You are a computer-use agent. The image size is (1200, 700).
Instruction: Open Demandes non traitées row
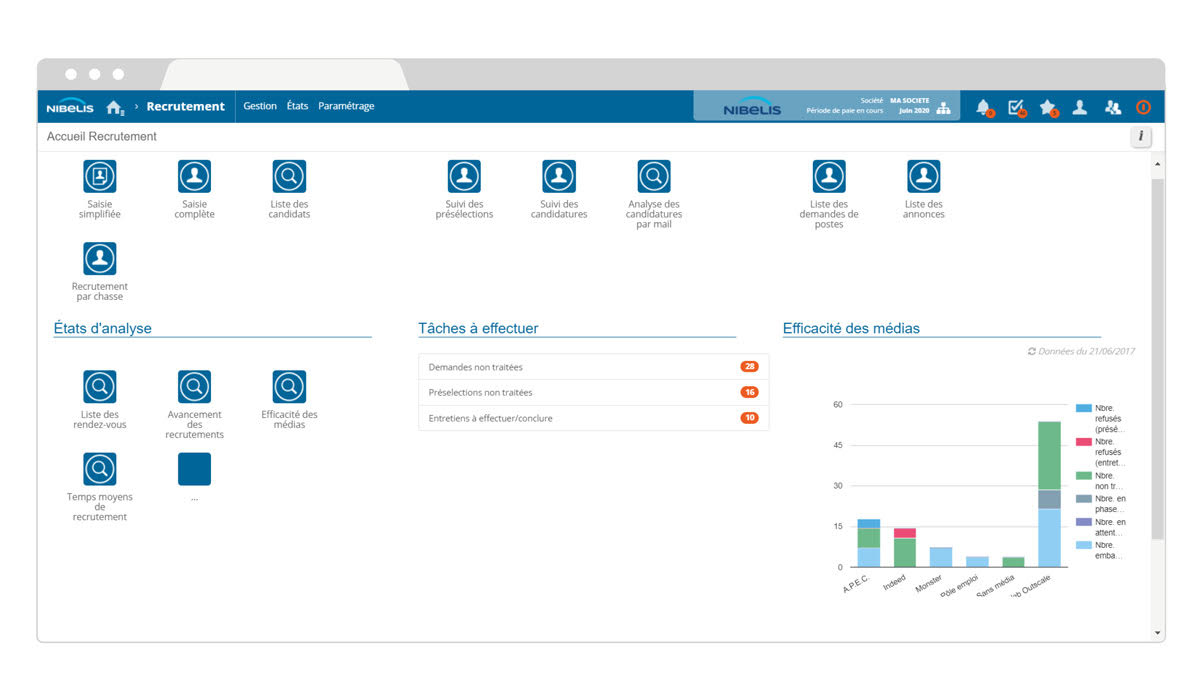coord(593,367)
